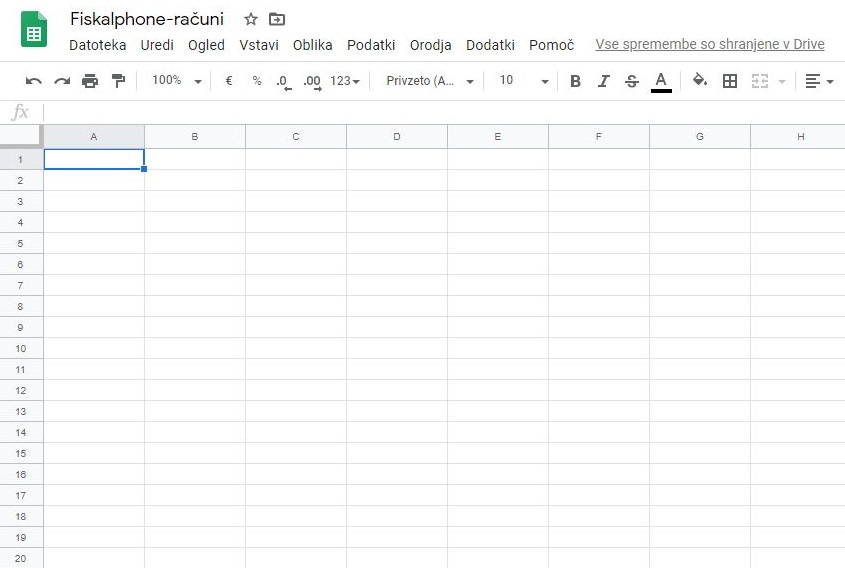Open the Vstavi menu

(259, 45)
